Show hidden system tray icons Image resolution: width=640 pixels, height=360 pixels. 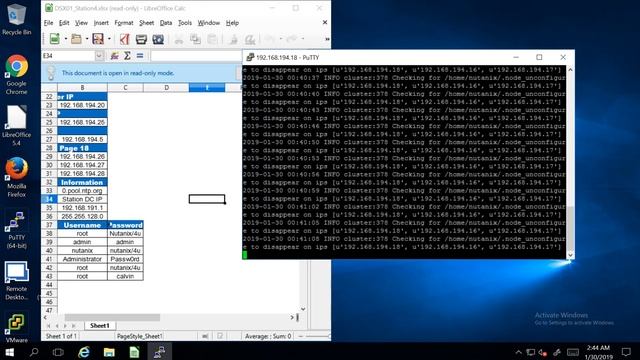pos(518,352)
